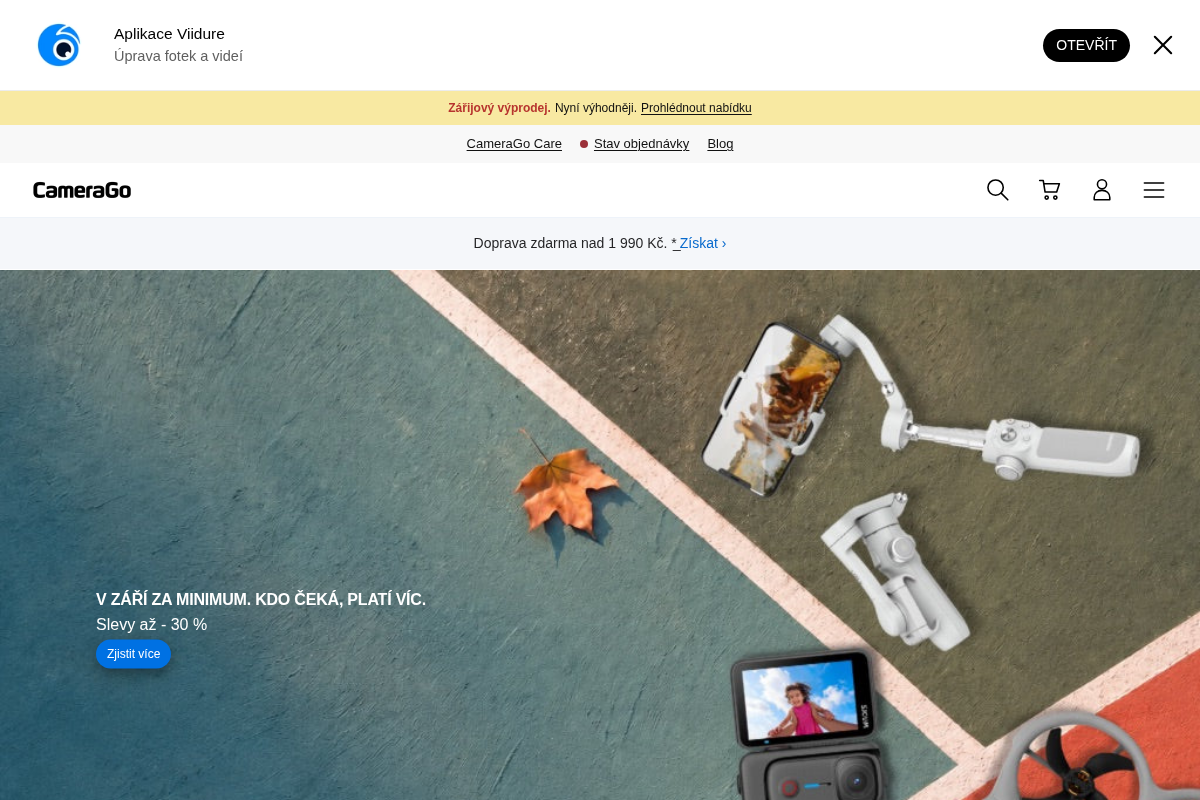Open the CameraGo Care link
Viewport: 1200px width, 800px height.
(514, 144)
